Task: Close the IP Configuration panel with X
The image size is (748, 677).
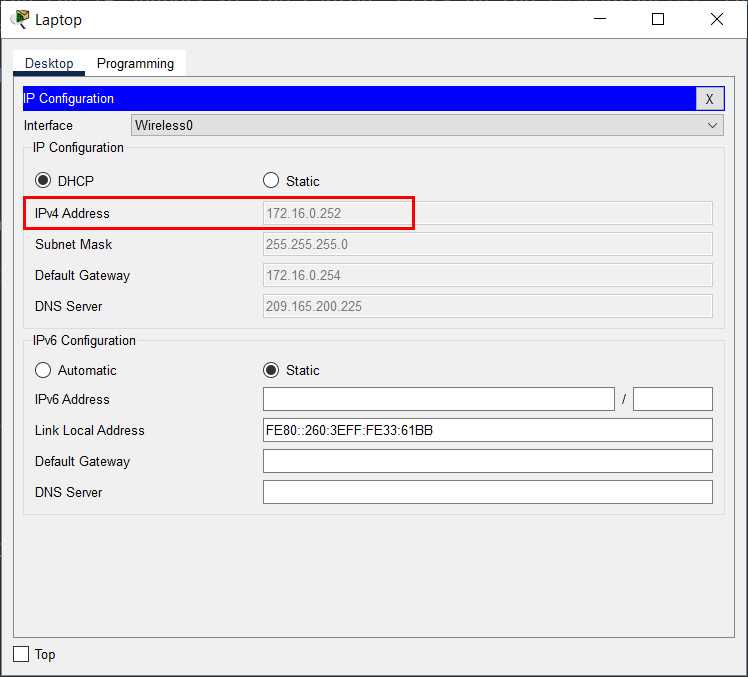Action: [709, 99]
